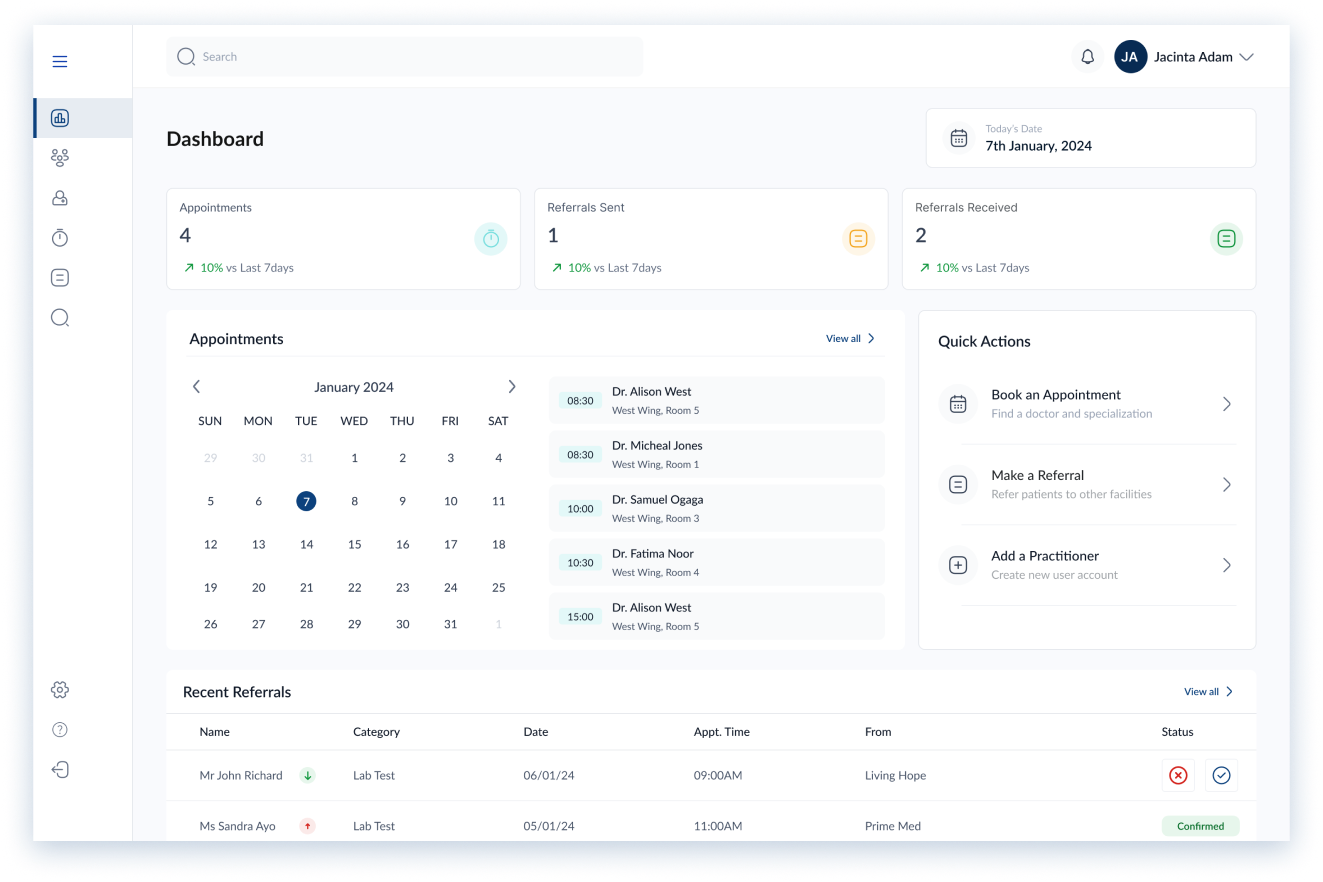
Task: Open Book an Appointment quick action
Action: point(1087,404)
